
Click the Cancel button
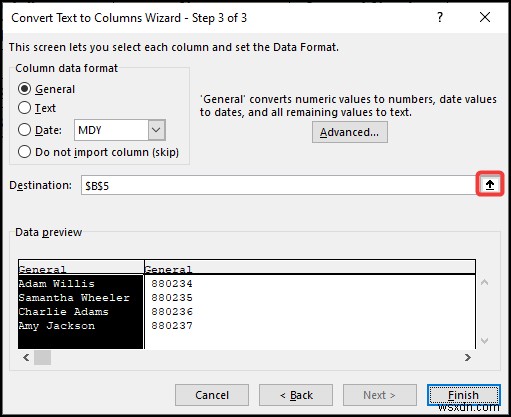point(212,395)
